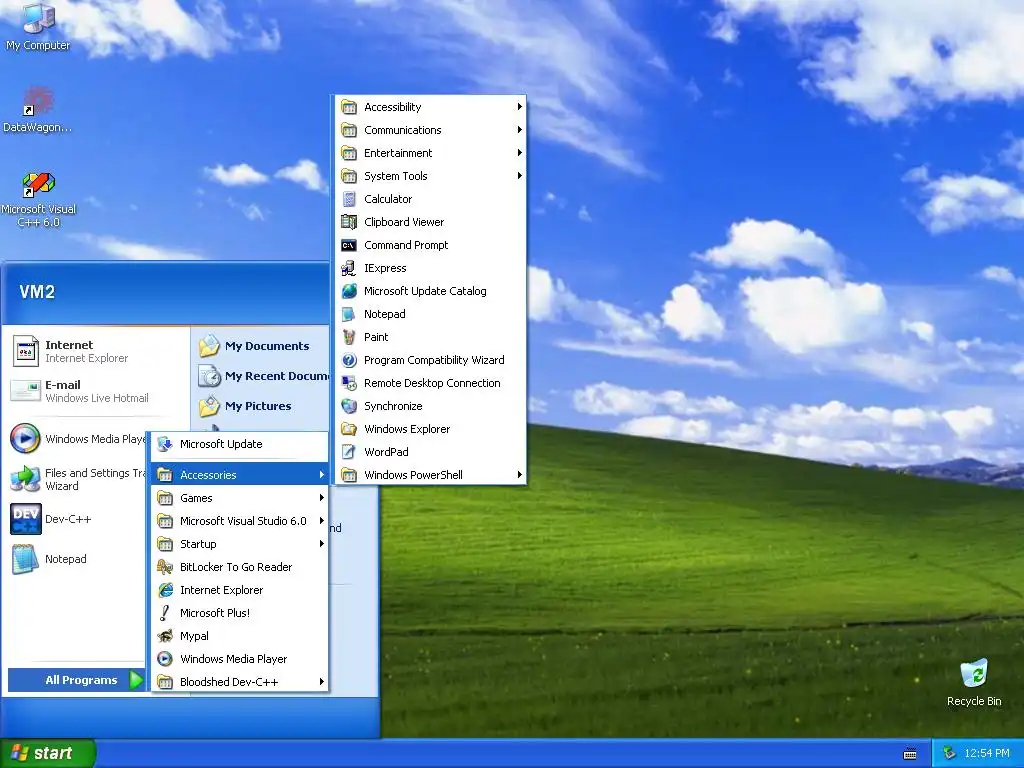Click the tray icon beside the clock
This screenshot has width=1024, height=768.
[x=950, y=753]
